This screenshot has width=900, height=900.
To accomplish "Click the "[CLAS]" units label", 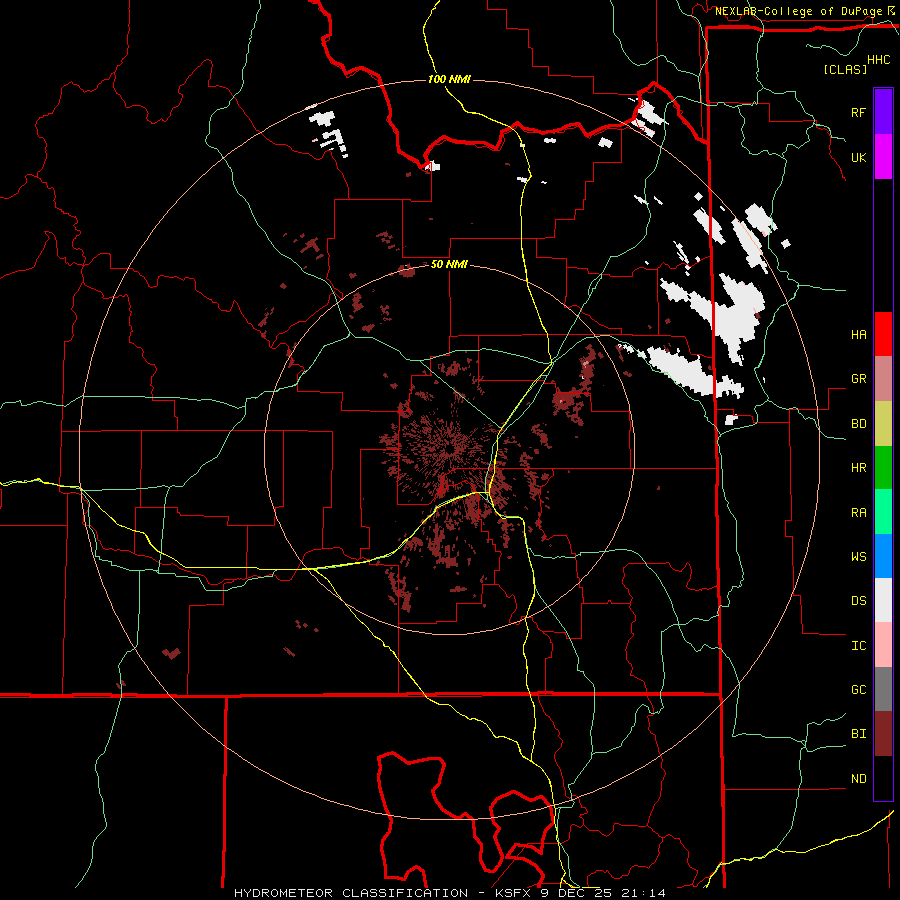I will (x=845, y=69).
